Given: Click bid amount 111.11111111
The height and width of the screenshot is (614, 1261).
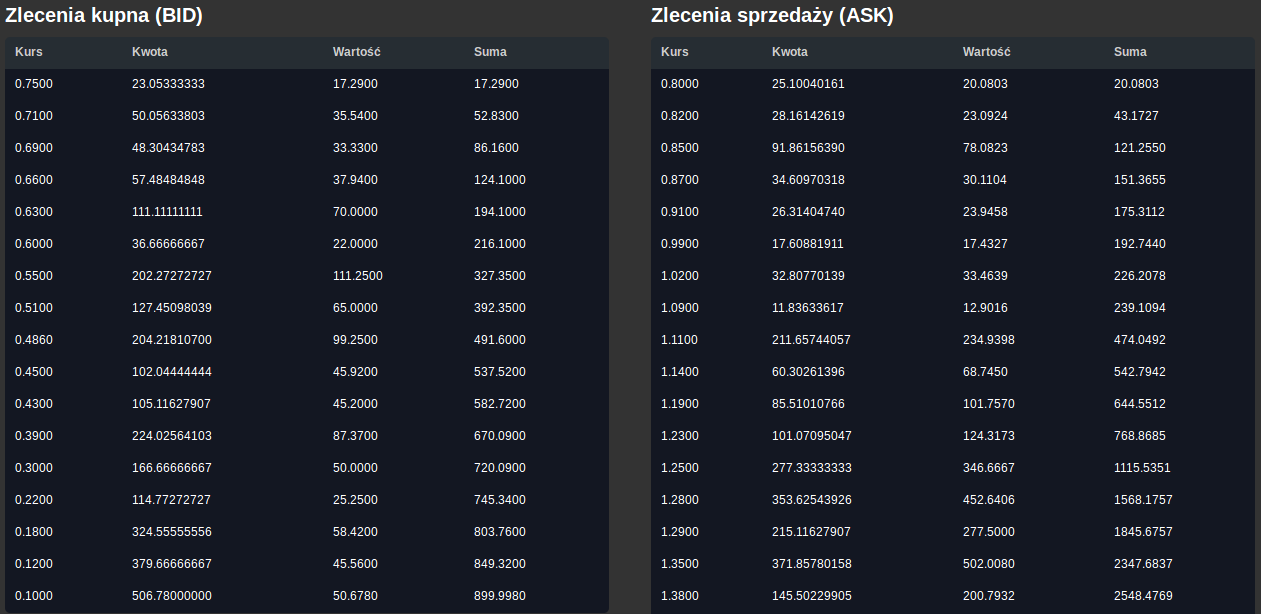Looking at the screenshot, I should 167,212.
